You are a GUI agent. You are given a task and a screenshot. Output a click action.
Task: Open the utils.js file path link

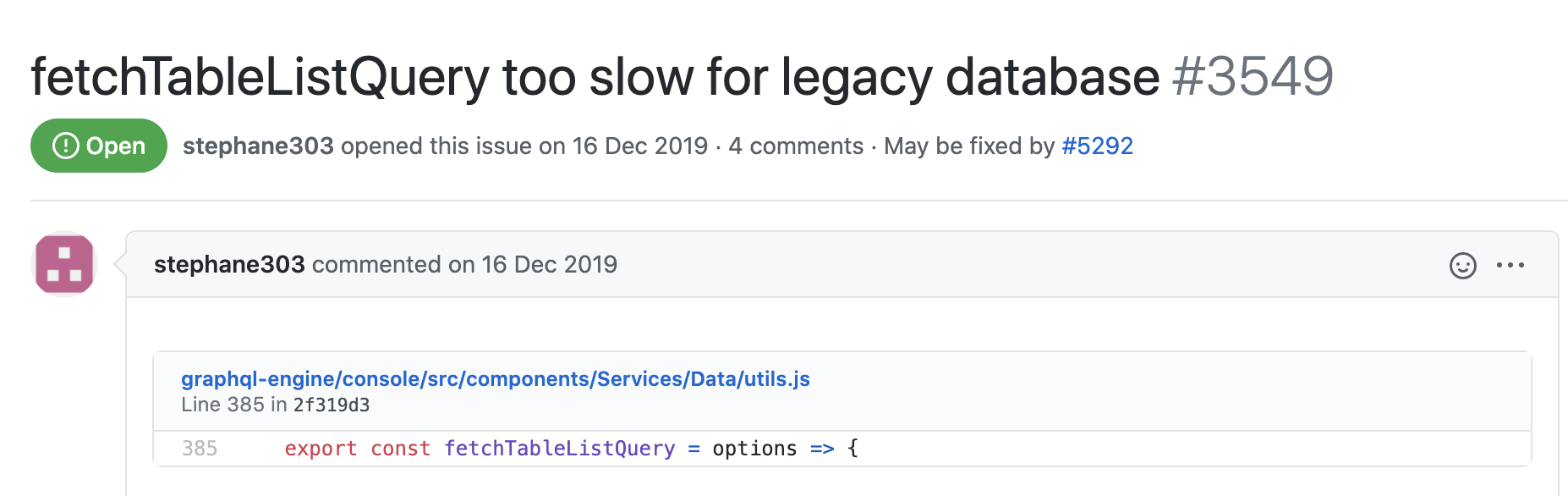pos(495,378)
